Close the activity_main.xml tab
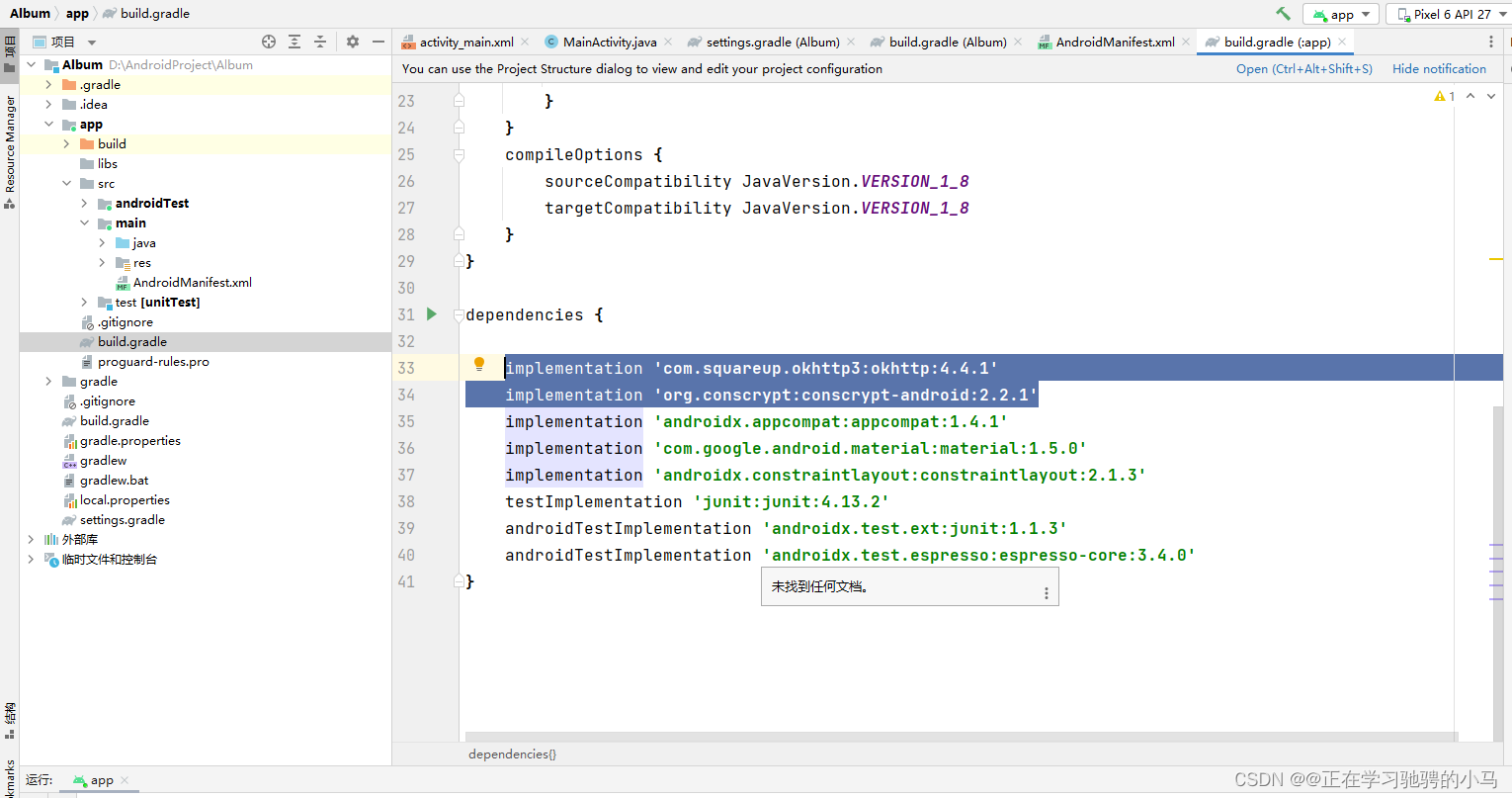Image resolution: width=1512 pixels, height=798 pixels. click(525, 42)
